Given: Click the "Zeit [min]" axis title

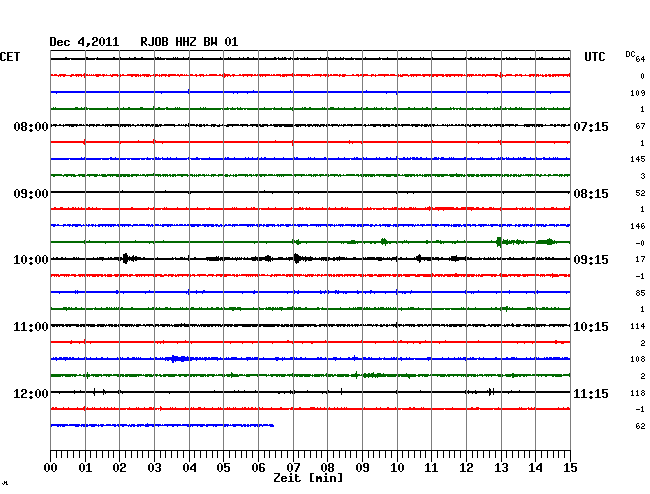Looking at the screenshot, I should pyautogui.click(x=308, y=478).
